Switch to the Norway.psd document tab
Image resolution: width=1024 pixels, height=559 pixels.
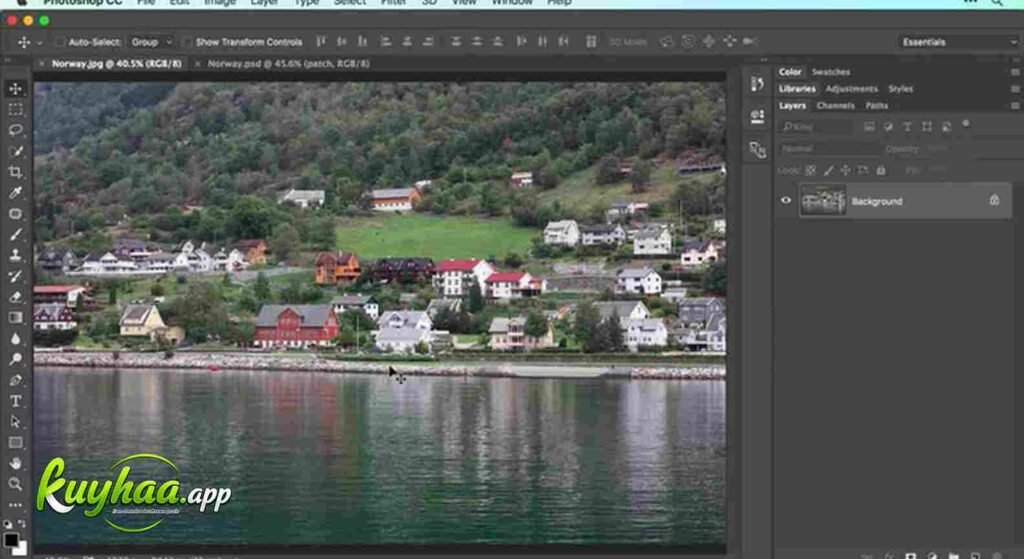click(289, 63)
